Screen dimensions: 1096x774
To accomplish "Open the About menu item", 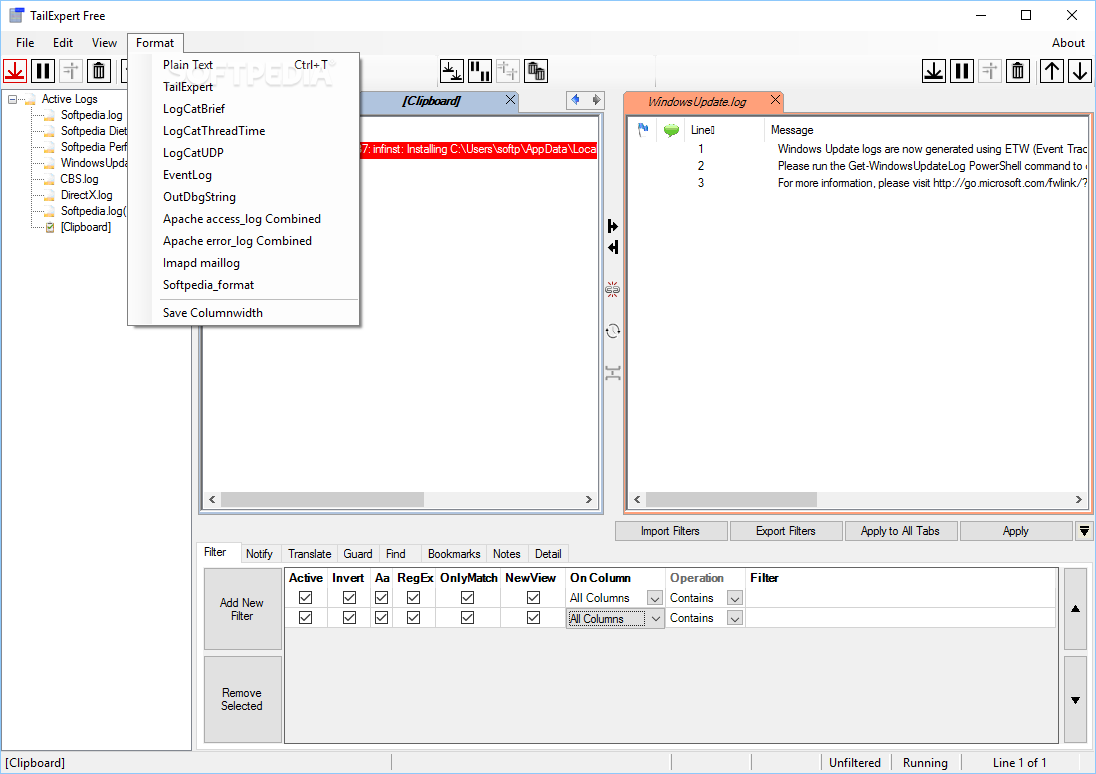I will pos(1068,43).
